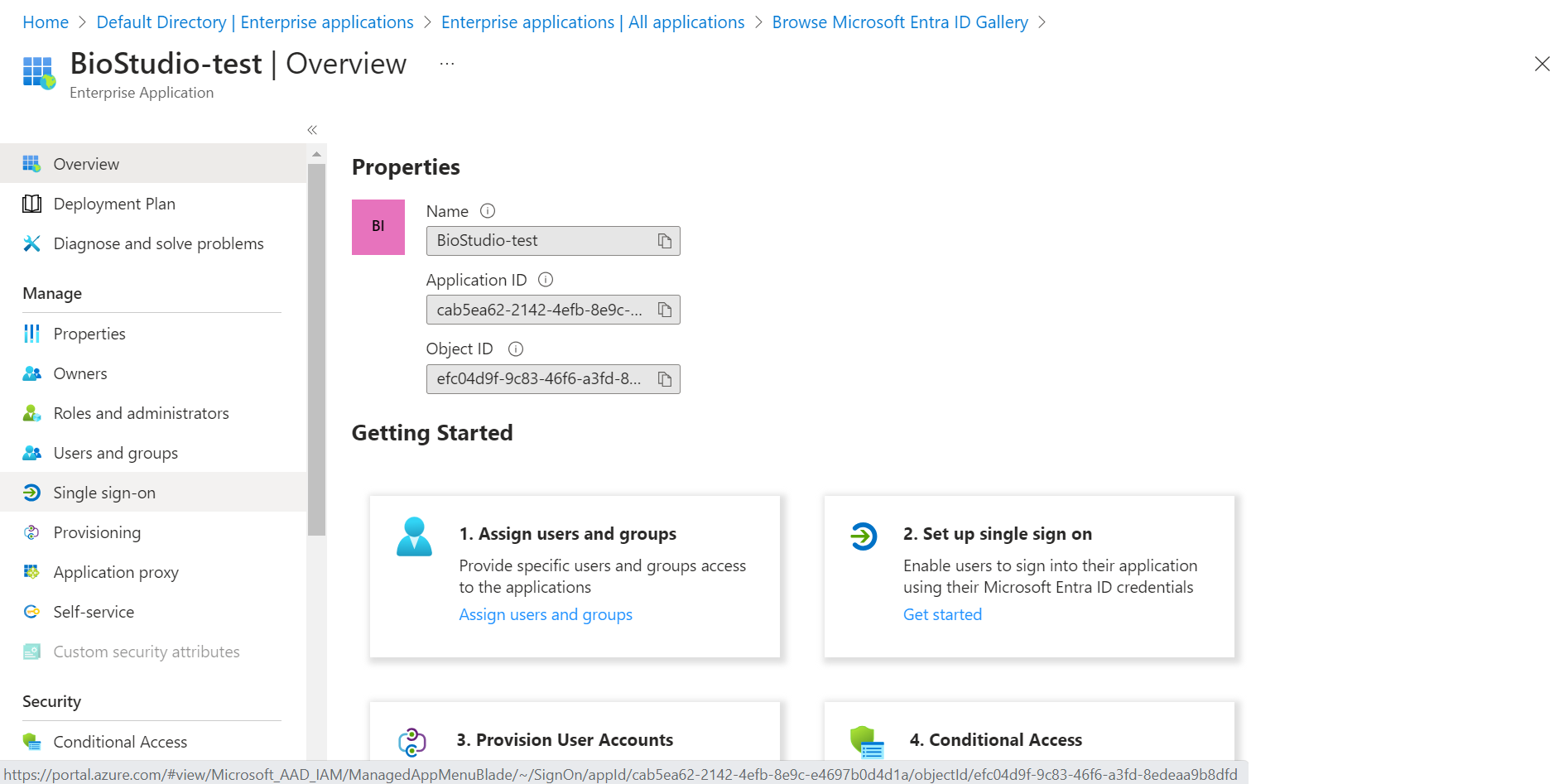Open Diagnose and solve problems
Screen dimensions: 1559x784
point(153,243)
